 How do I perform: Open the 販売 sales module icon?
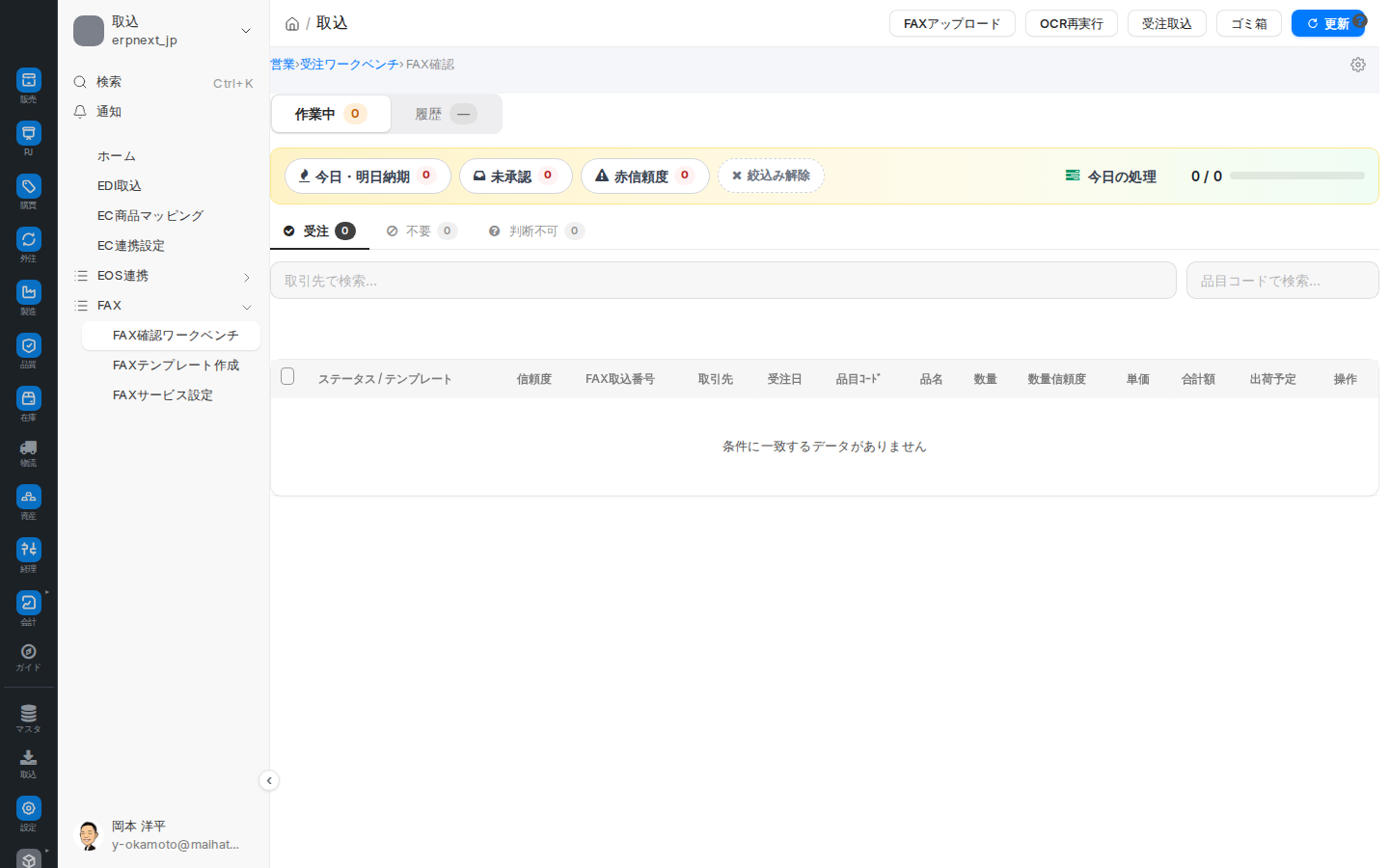point(29,80)
